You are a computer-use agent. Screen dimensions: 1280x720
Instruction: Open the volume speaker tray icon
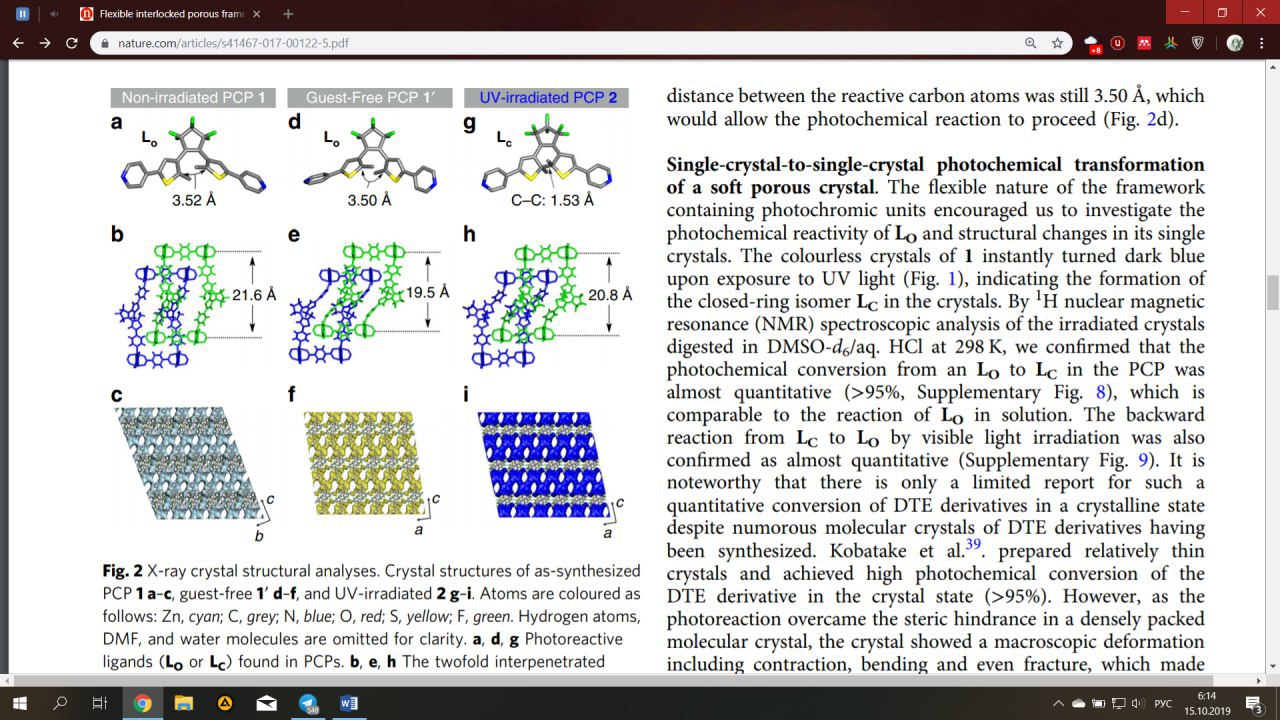[1137, 703]
